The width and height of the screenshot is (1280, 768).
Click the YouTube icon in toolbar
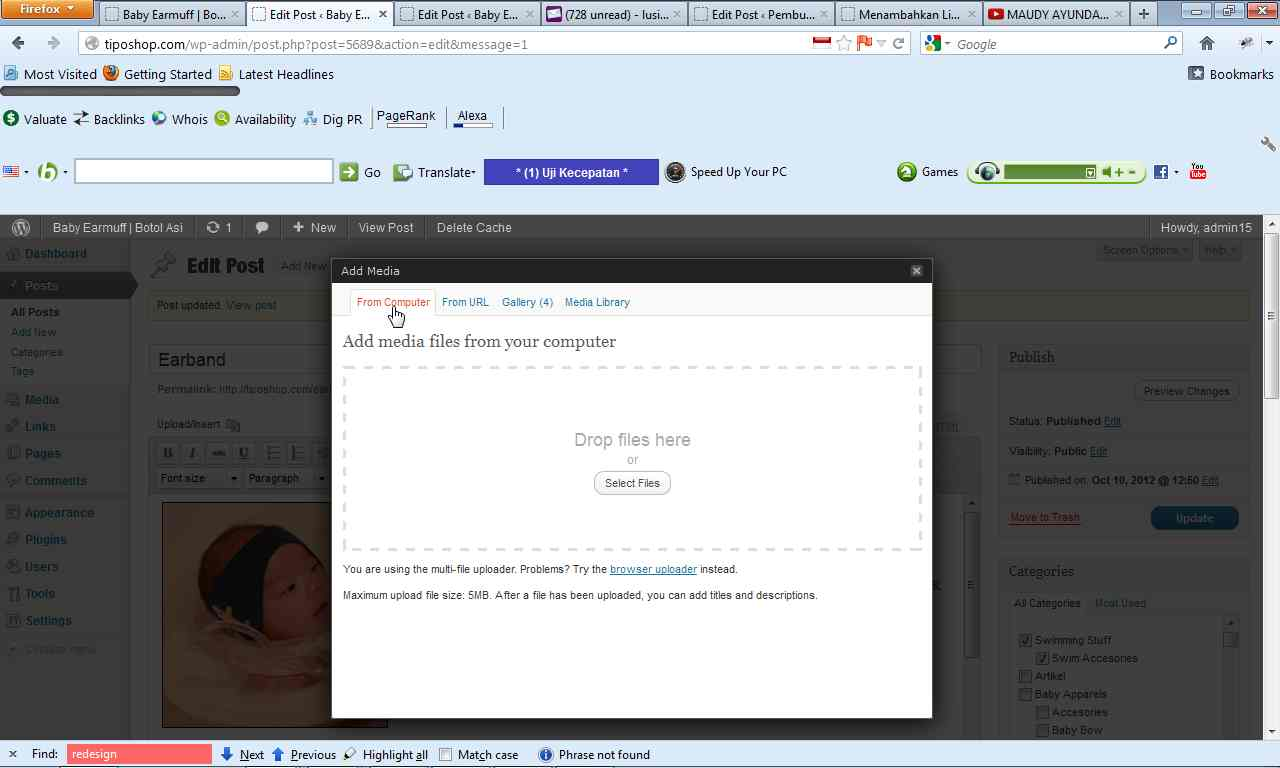coord(1198,172)
